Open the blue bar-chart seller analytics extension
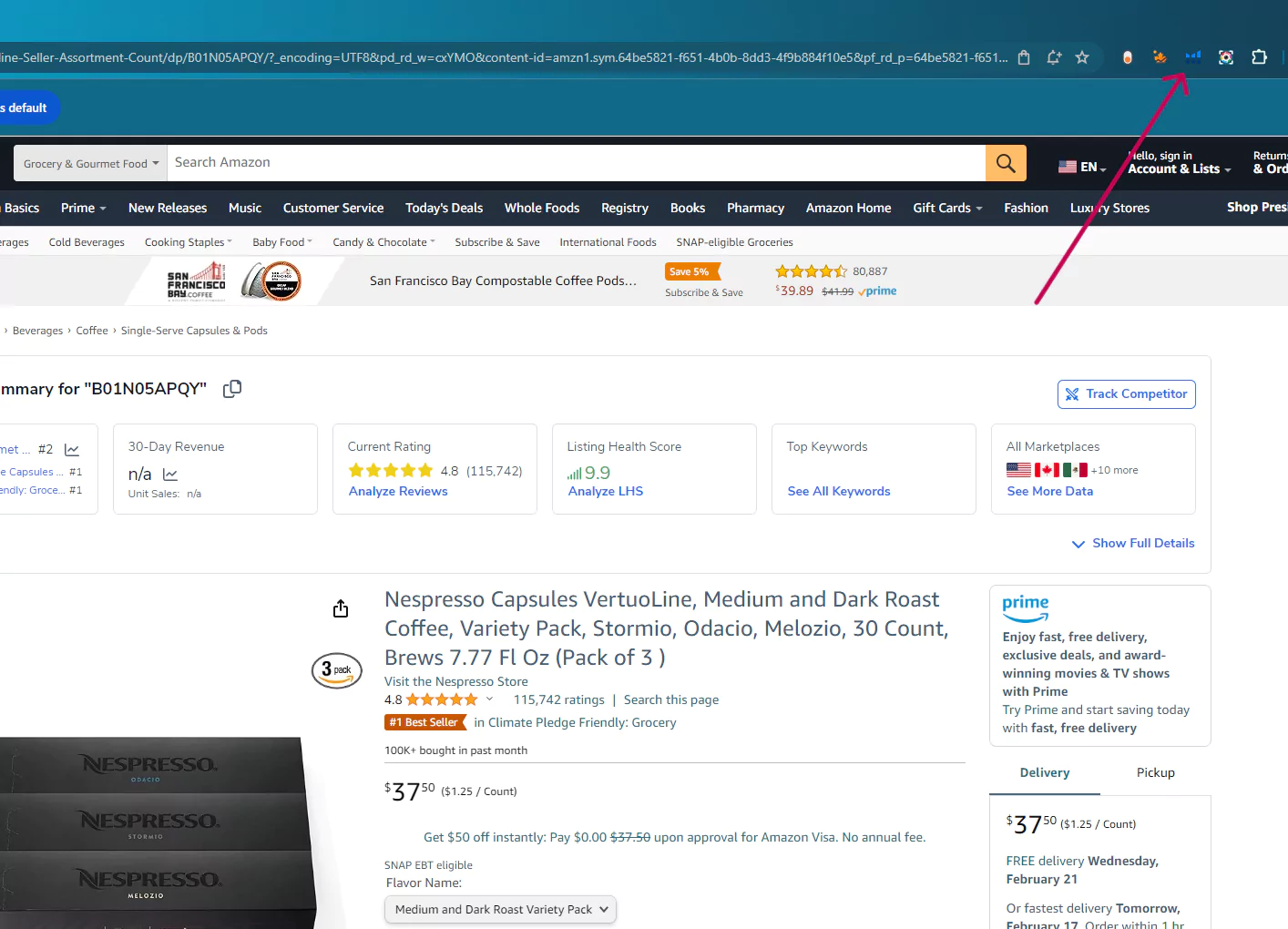Screen dimensions: 1288x929 point(1192,56)
